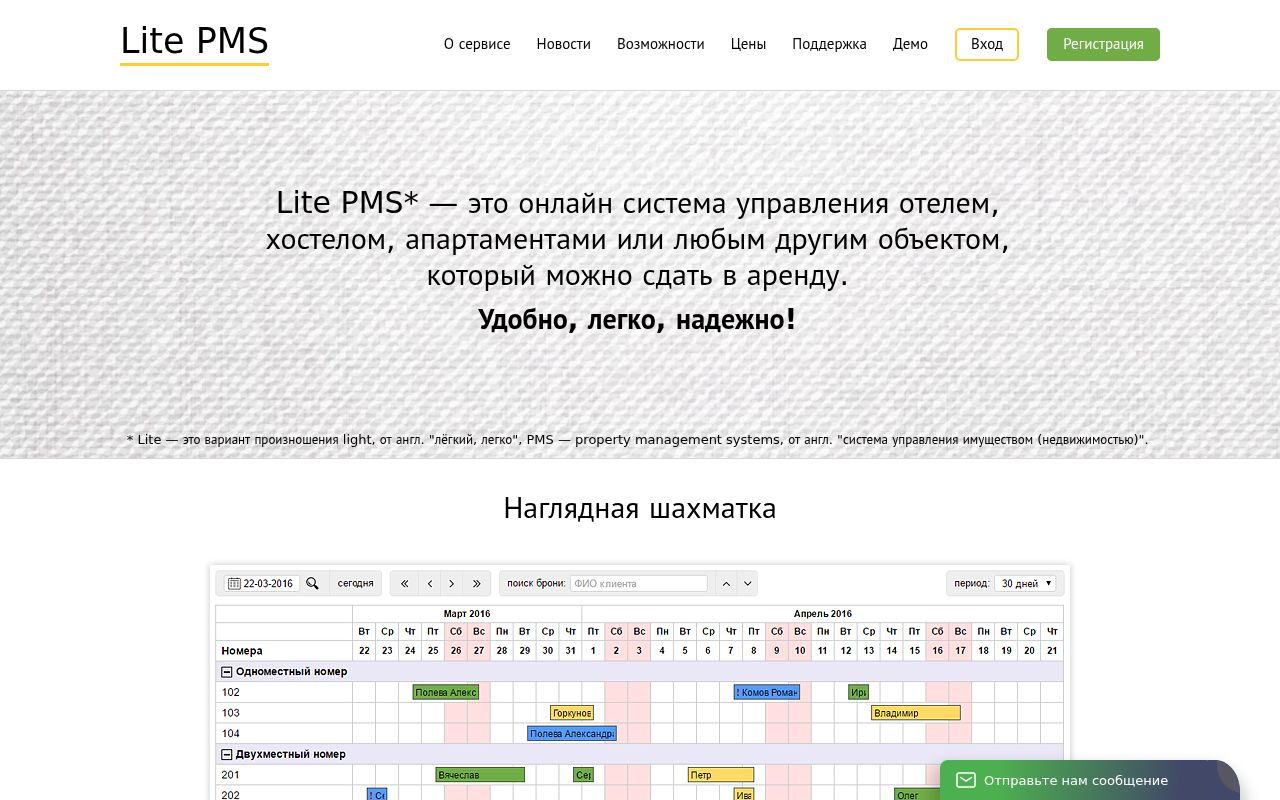1280x800 pixels.
Task: Collapse the Одноместный номер group
Action: [227, 672]
